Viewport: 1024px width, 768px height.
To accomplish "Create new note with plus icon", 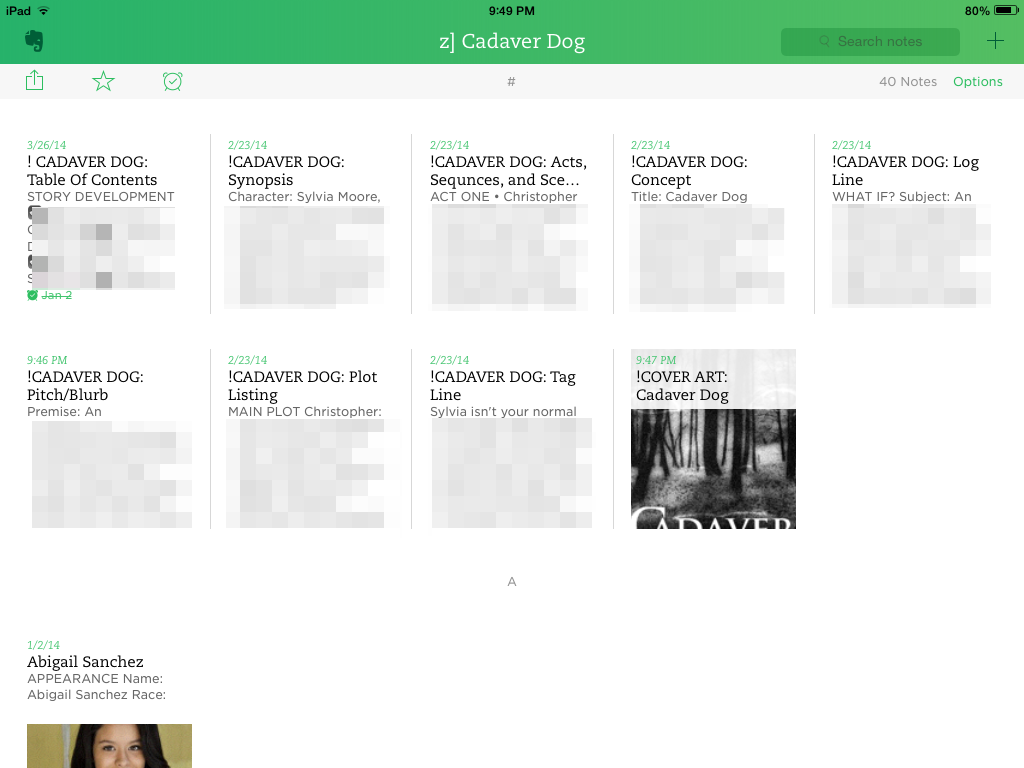I will [994, 41].
